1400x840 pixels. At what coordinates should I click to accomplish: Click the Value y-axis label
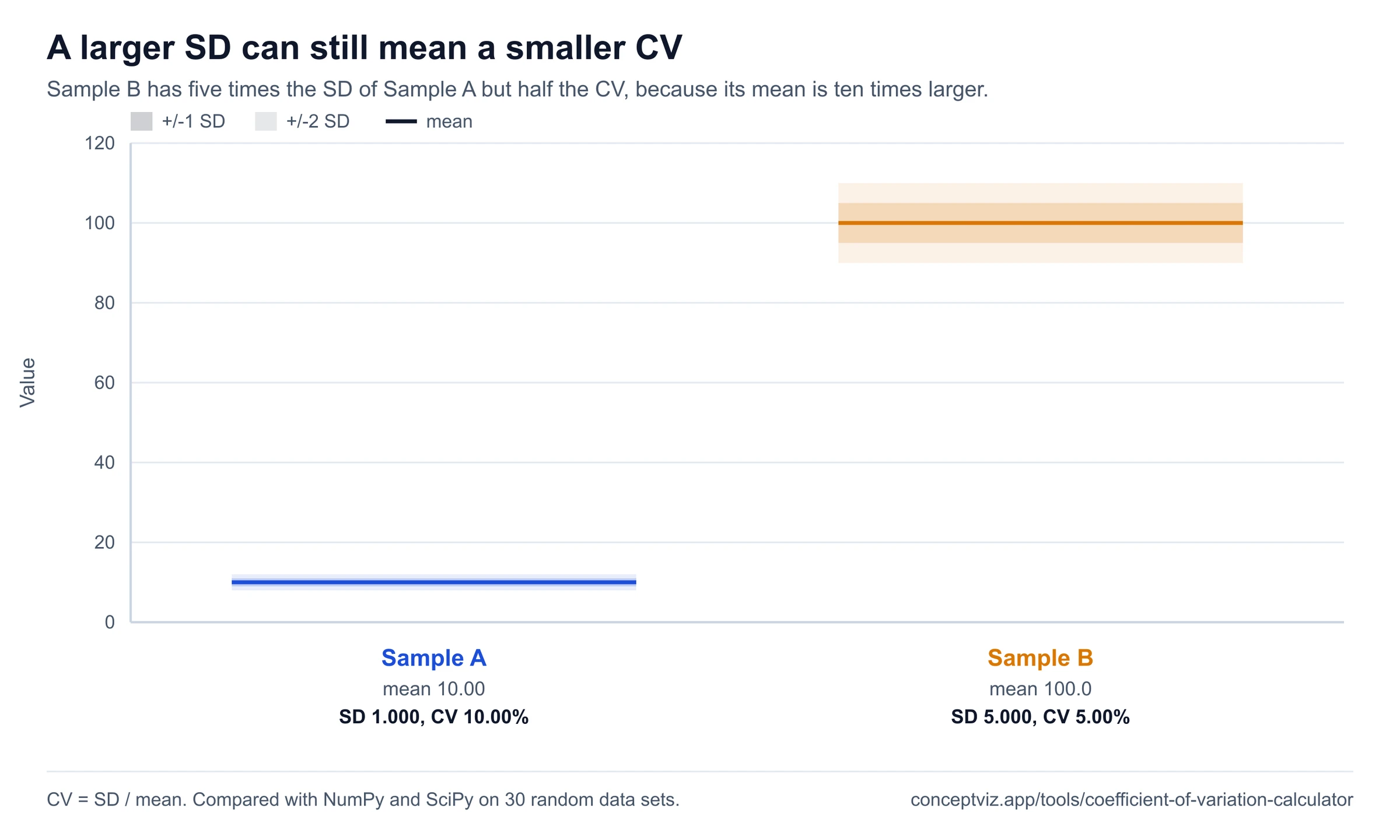(x=27, y=383)
